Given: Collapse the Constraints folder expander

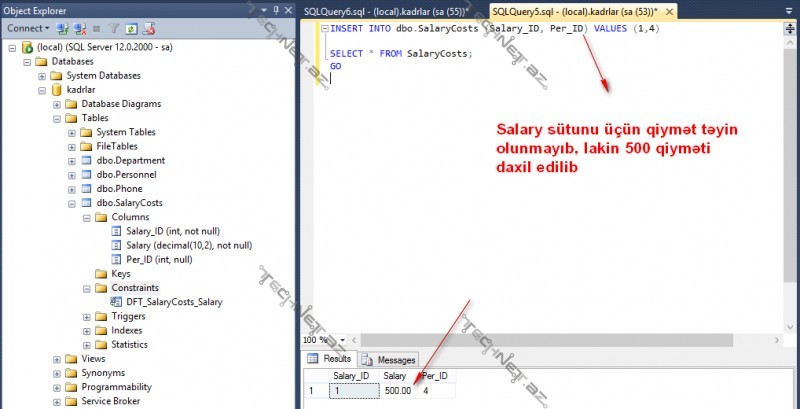Looking at the screenshot, I should point(86,288).
